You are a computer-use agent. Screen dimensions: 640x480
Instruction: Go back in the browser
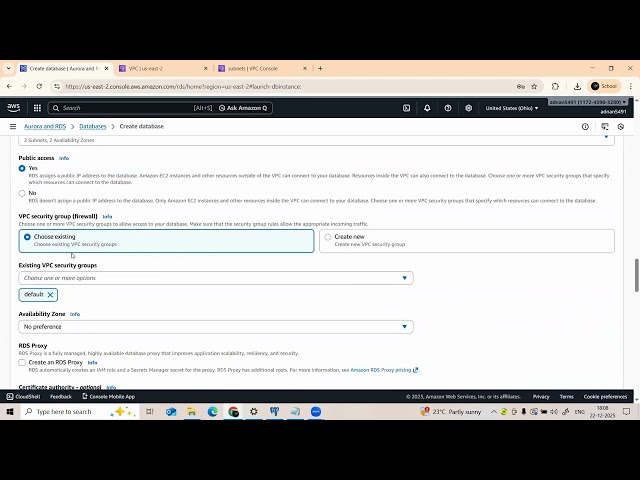[x=9, y=86]
